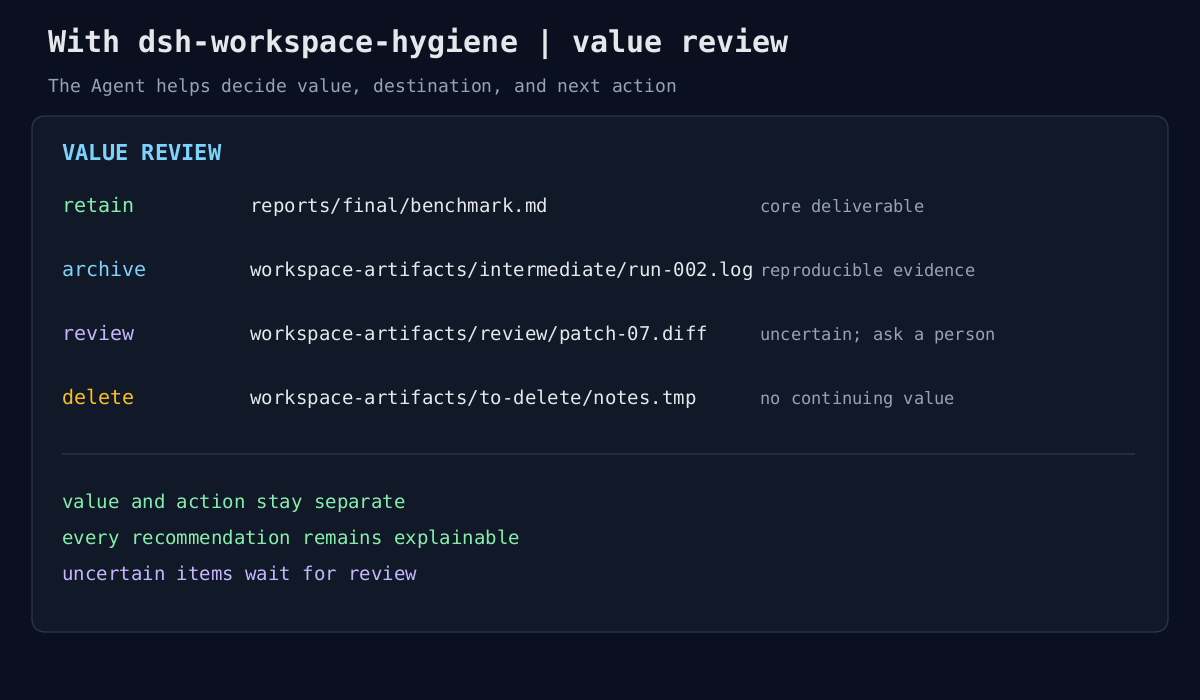Click the path 'workspace-artifacts/intermediate/run-002.log'
The height and width of the screenshot is (700, 1200).
click(501, 270)
